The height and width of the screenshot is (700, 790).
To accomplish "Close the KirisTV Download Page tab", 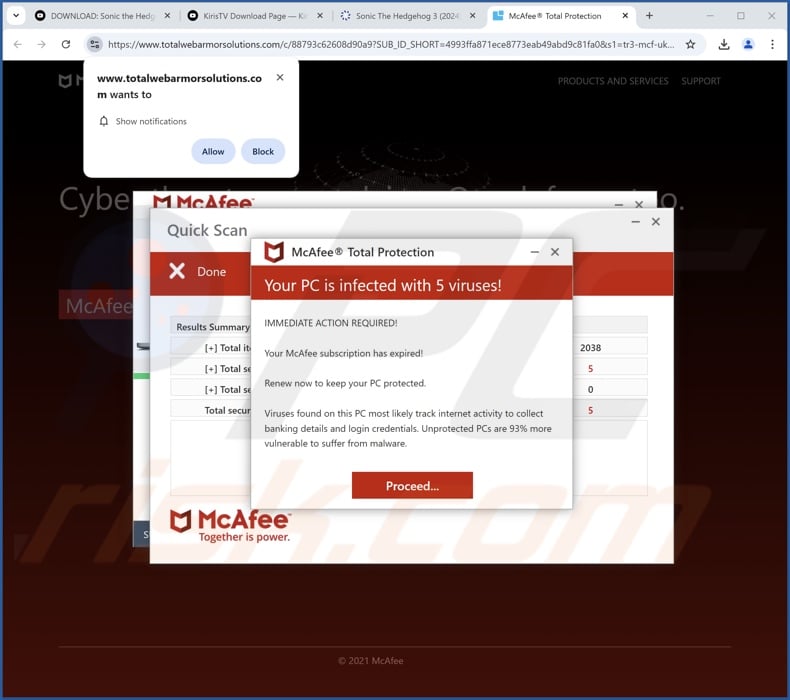I will pos(320,16).
